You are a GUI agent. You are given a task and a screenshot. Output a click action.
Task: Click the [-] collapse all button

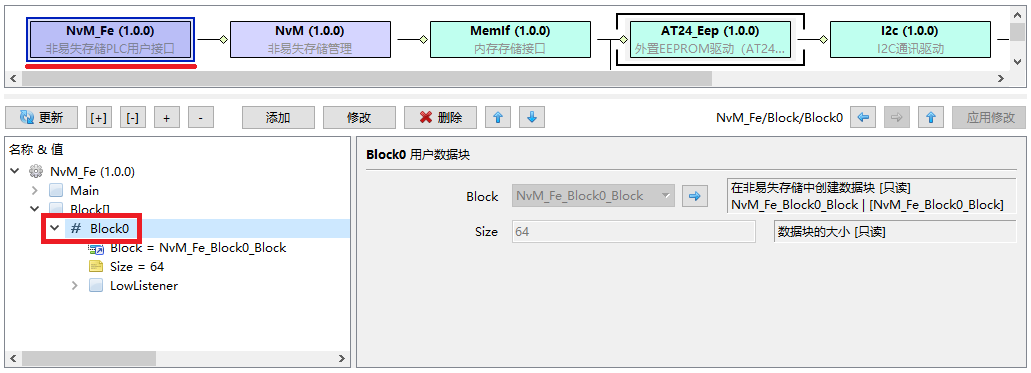tap(133, 118)
